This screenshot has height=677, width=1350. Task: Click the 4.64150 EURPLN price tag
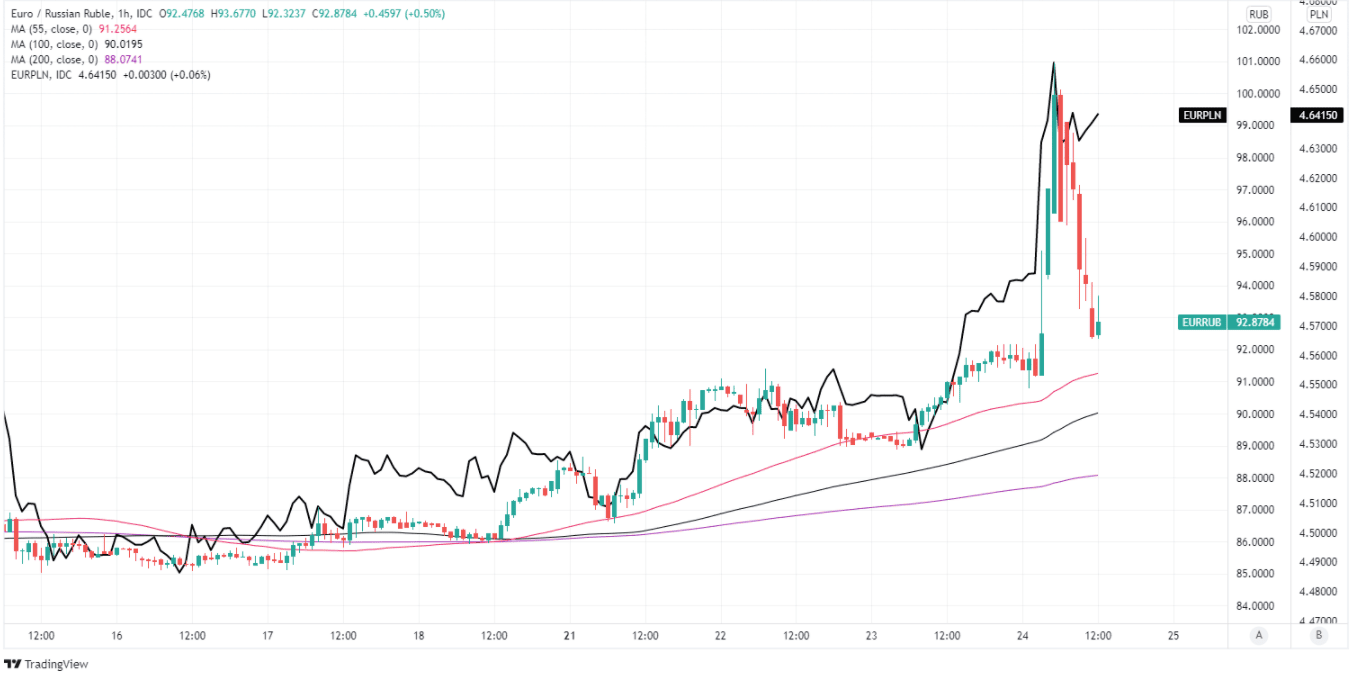1318,116
